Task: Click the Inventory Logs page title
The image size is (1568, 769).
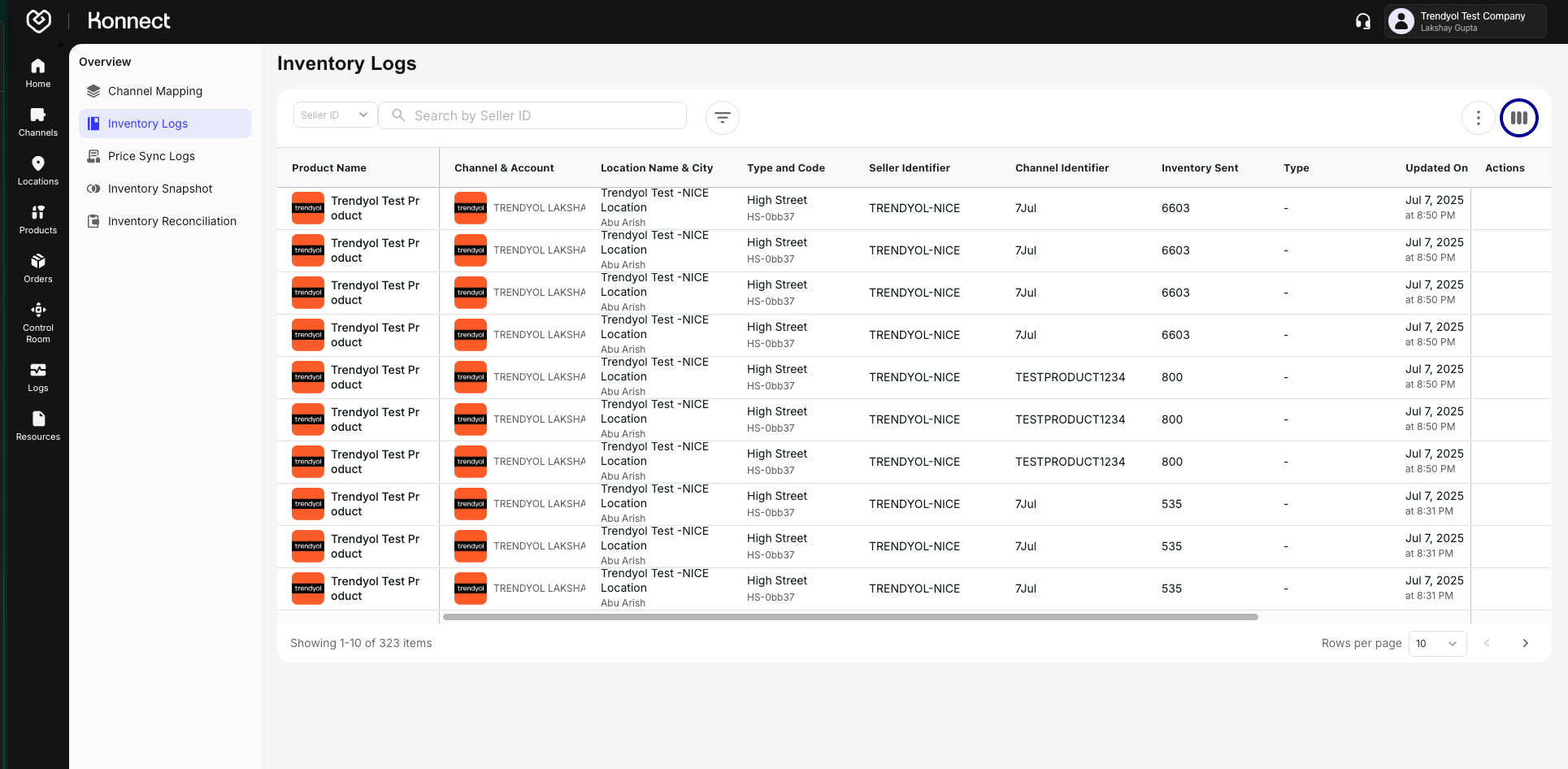Action: [x=347, y=63]
